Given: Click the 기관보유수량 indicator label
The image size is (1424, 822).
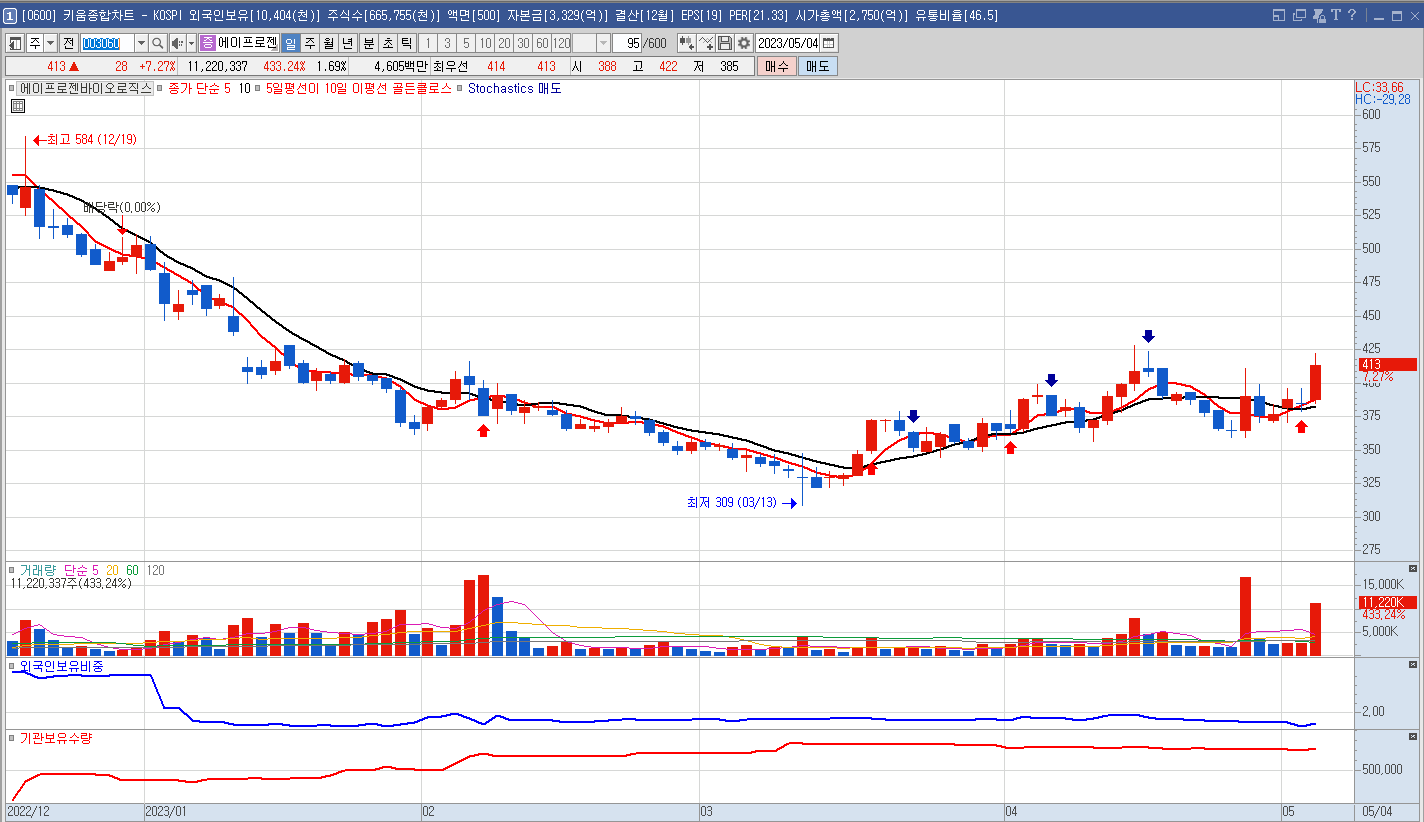Looking at the screenshot, I should pyautogui.click(x=55, y=738).
